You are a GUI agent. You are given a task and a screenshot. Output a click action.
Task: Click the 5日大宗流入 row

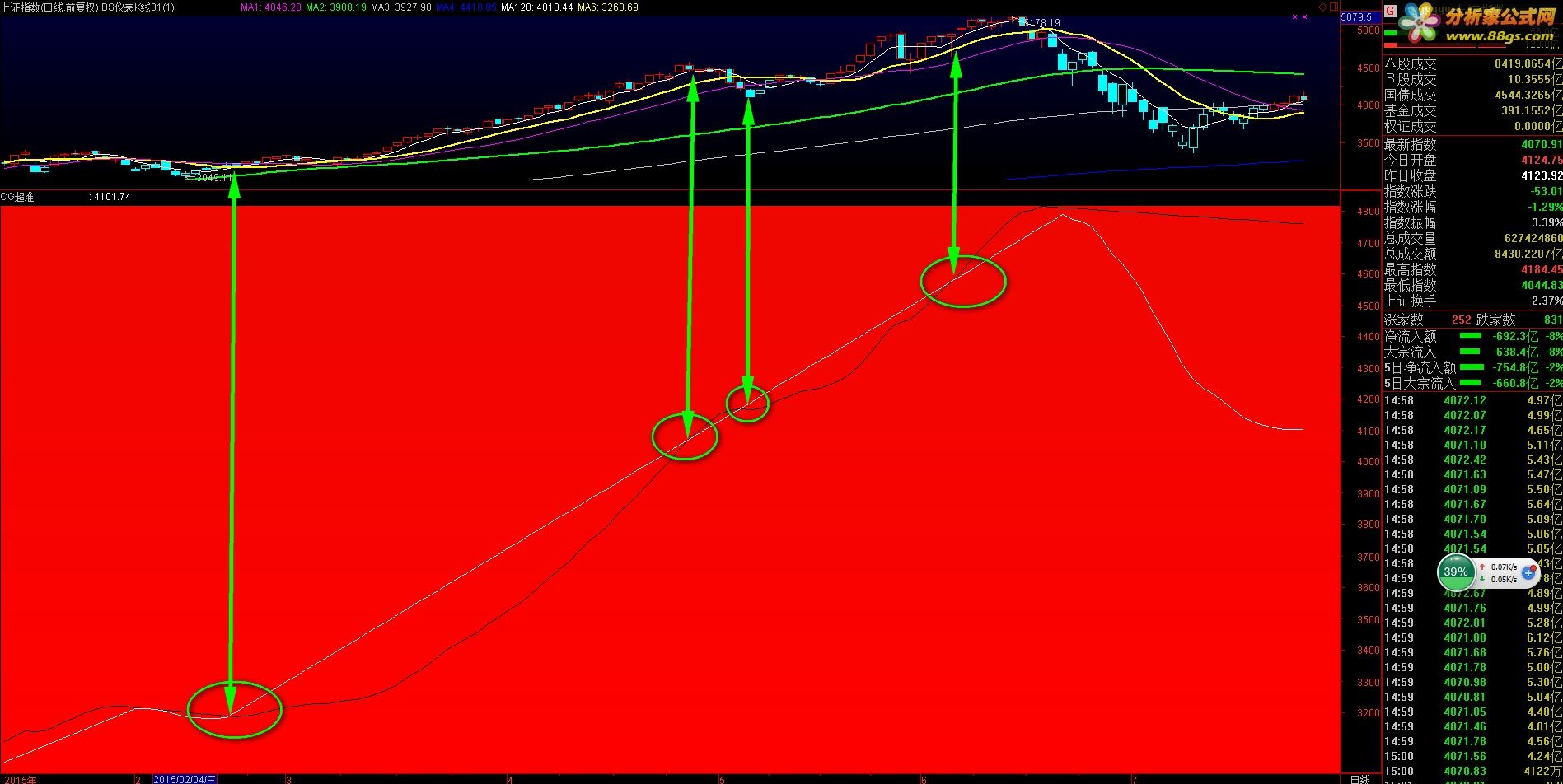pos(1473,383)
